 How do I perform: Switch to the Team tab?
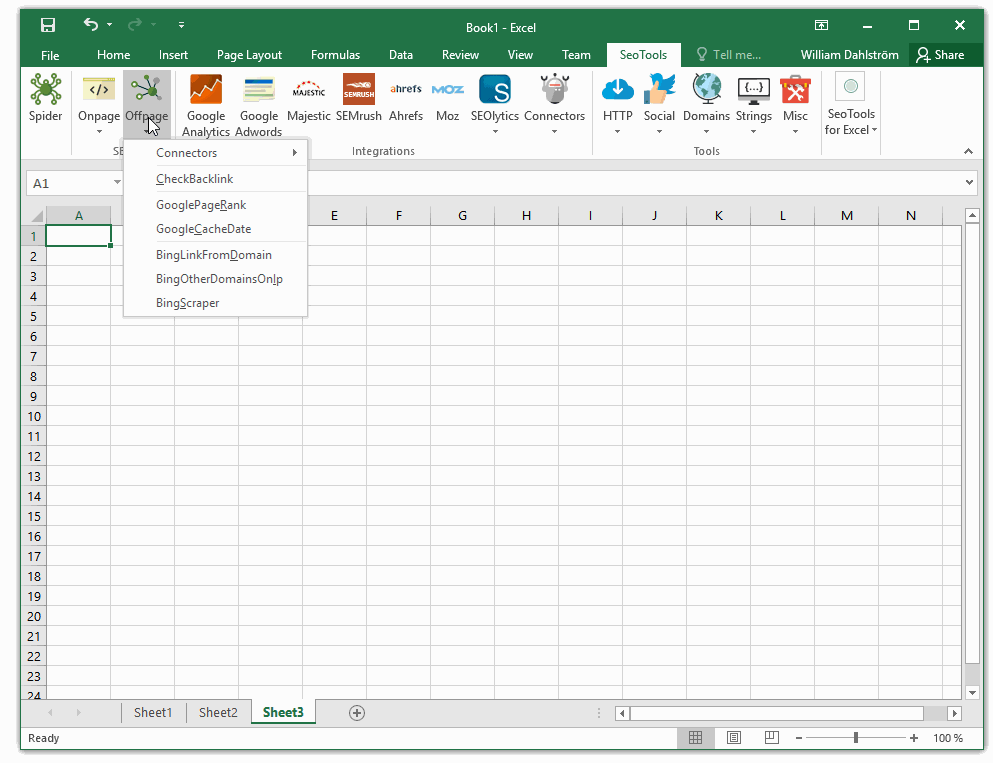point(576,55)
